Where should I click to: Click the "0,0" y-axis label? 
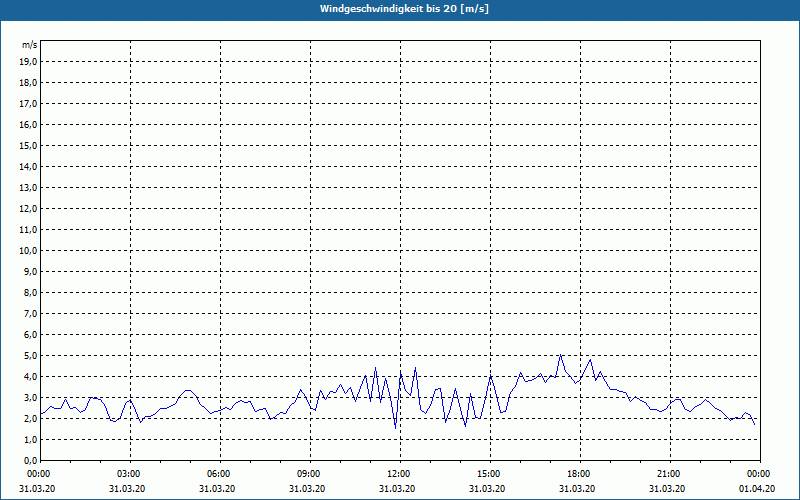point(31,460)
